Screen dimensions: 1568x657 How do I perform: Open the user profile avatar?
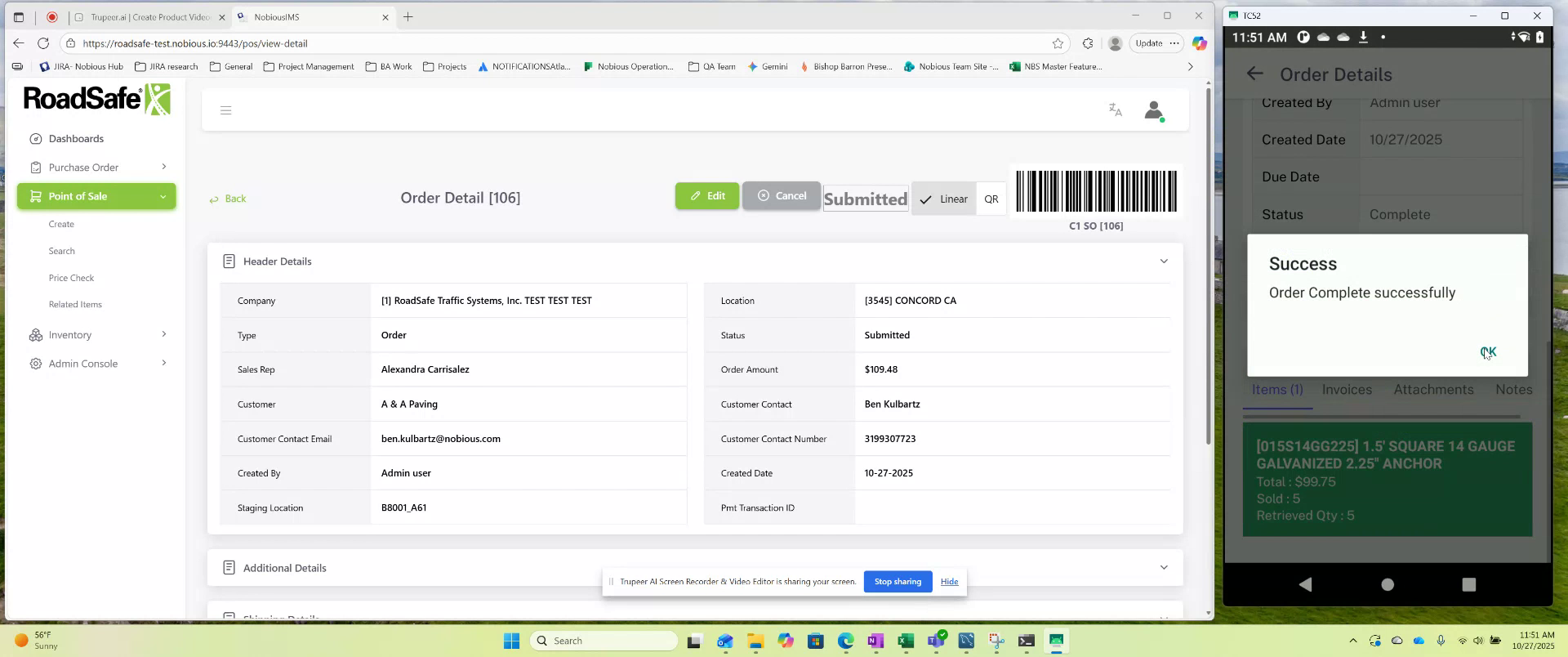(x=1154, y=110)
